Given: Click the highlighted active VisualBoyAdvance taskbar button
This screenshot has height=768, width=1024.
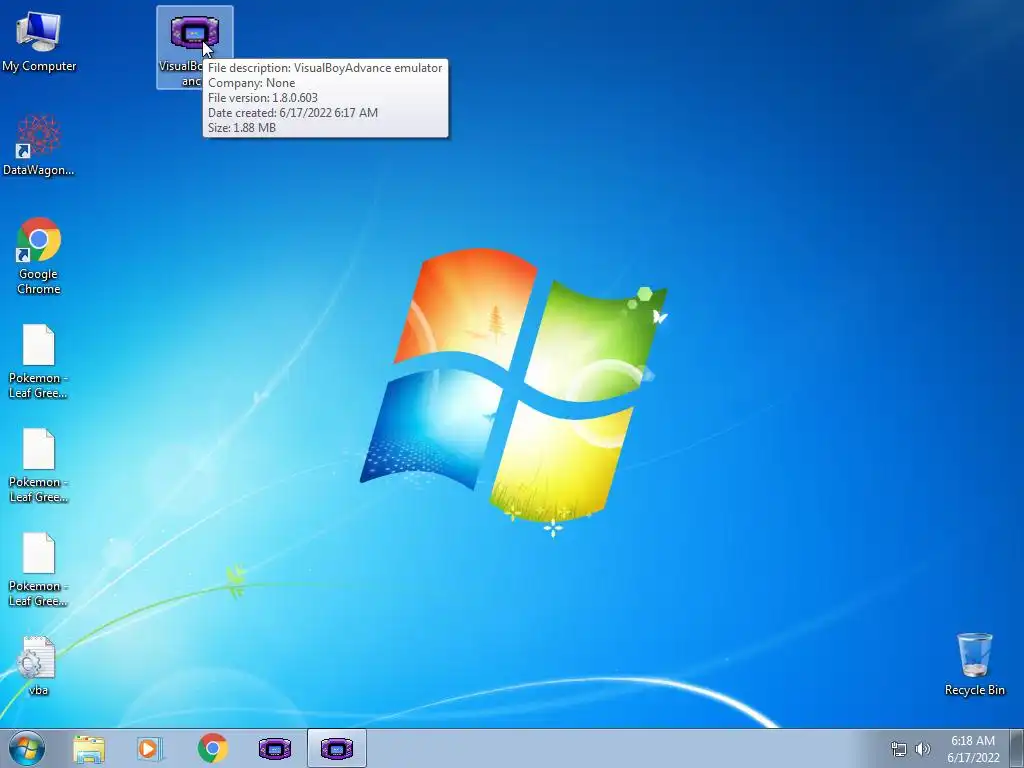Looking at the screenshot, I should [337, 748].
